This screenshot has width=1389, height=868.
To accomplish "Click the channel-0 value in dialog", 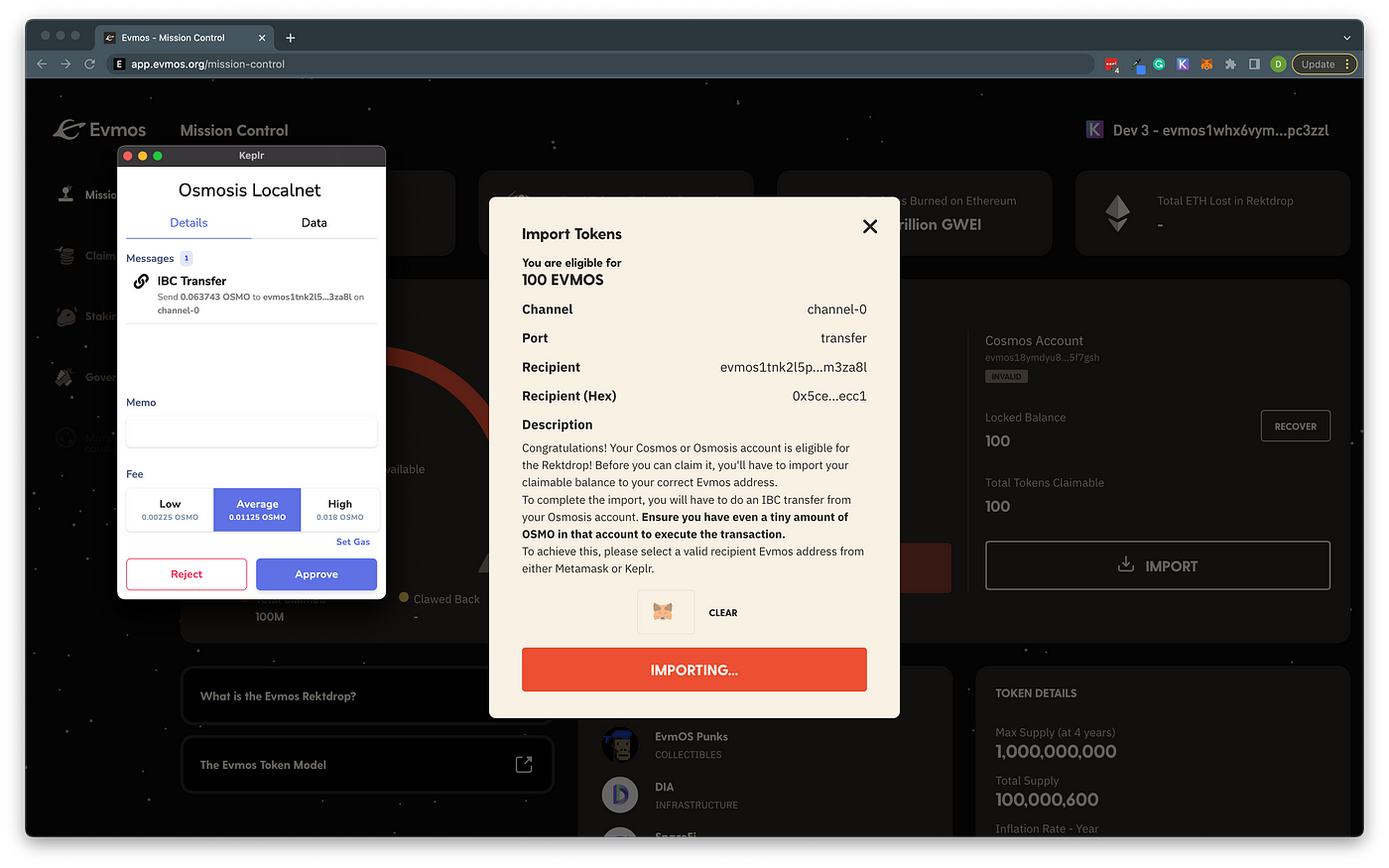I will [x=837, y=310].
